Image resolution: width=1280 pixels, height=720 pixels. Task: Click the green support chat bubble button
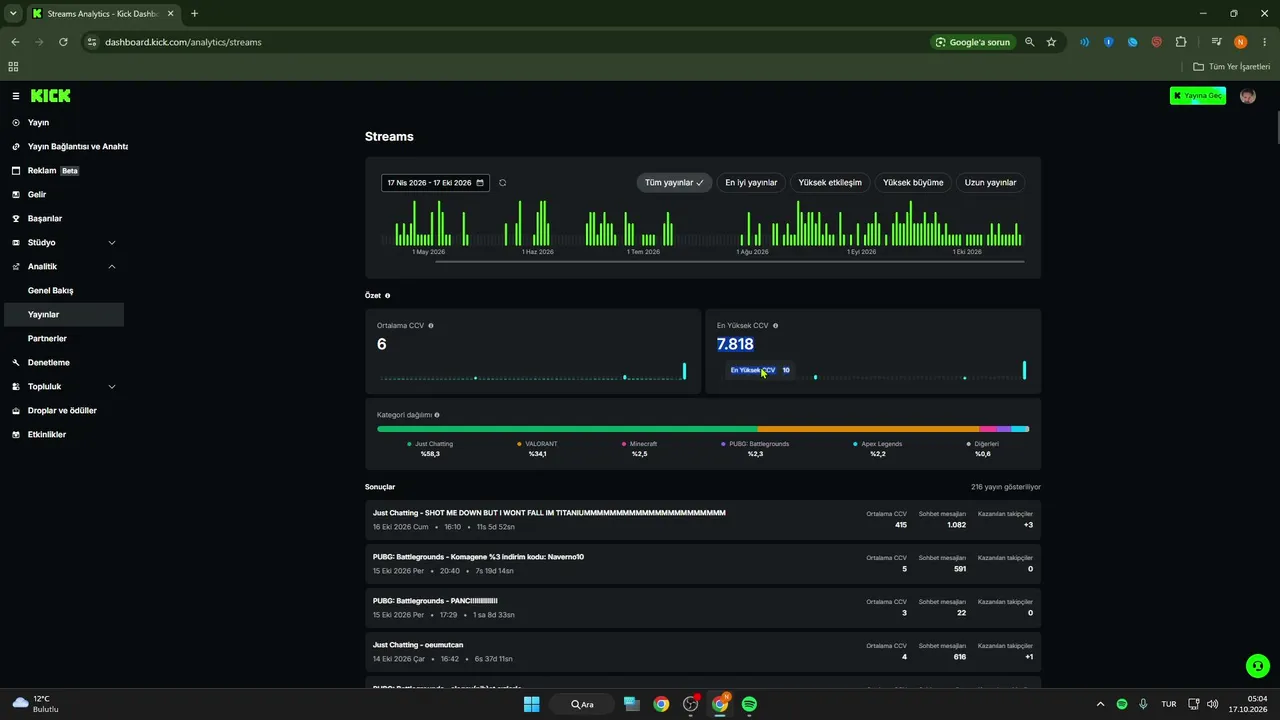pyautogui.click(x=1258, y=665)
